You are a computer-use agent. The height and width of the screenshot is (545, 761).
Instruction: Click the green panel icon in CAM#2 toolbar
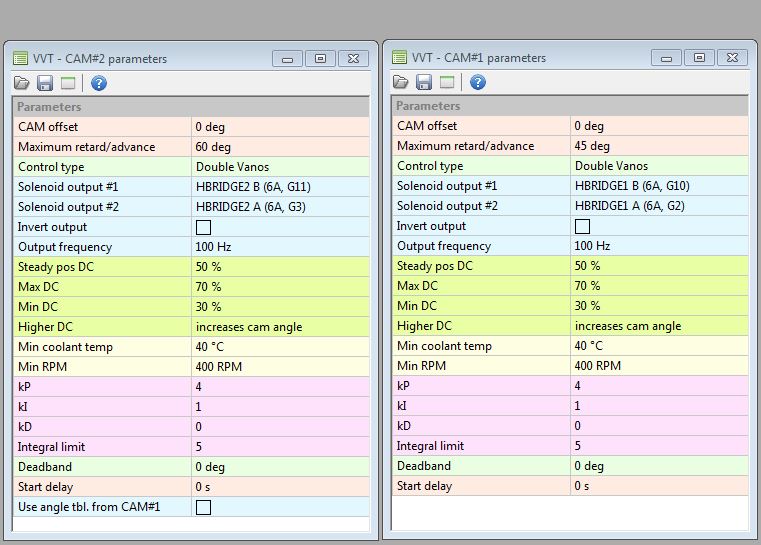pos(68,83)
